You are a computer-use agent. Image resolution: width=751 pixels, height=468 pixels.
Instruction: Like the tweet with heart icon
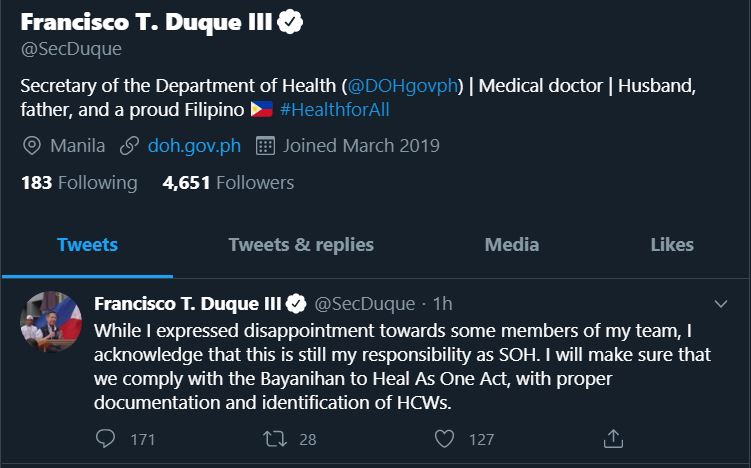(x=445, y=438)
